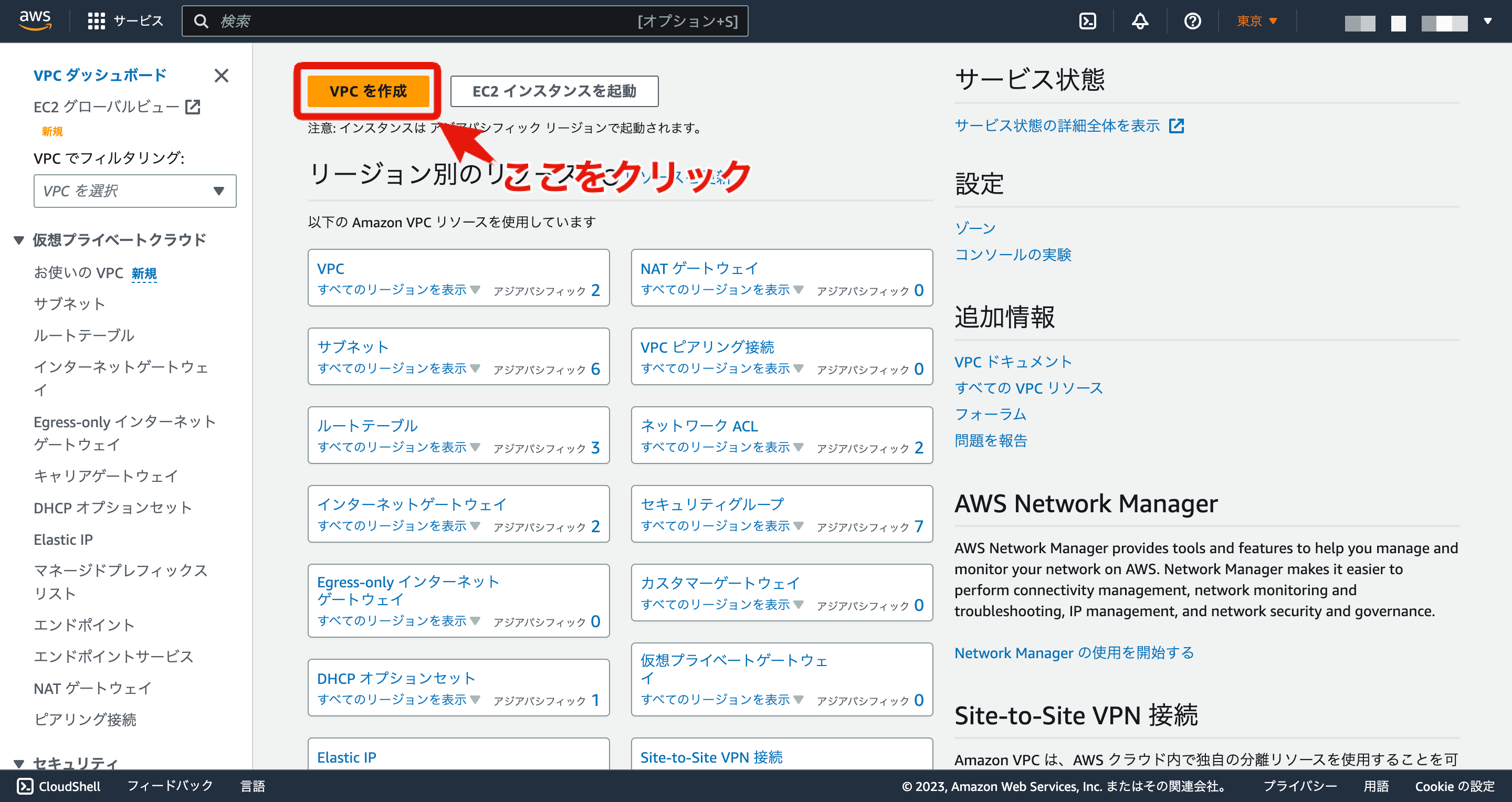Click the search magnifier icon
Viewport: 1512px width, 802px height.
pyautogui.click(x=201, y=20)
